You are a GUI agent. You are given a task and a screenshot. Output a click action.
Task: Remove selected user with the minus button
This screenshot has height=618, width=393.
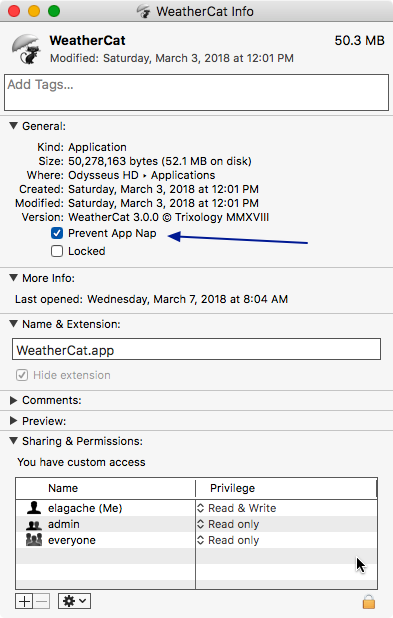point(41,601)
